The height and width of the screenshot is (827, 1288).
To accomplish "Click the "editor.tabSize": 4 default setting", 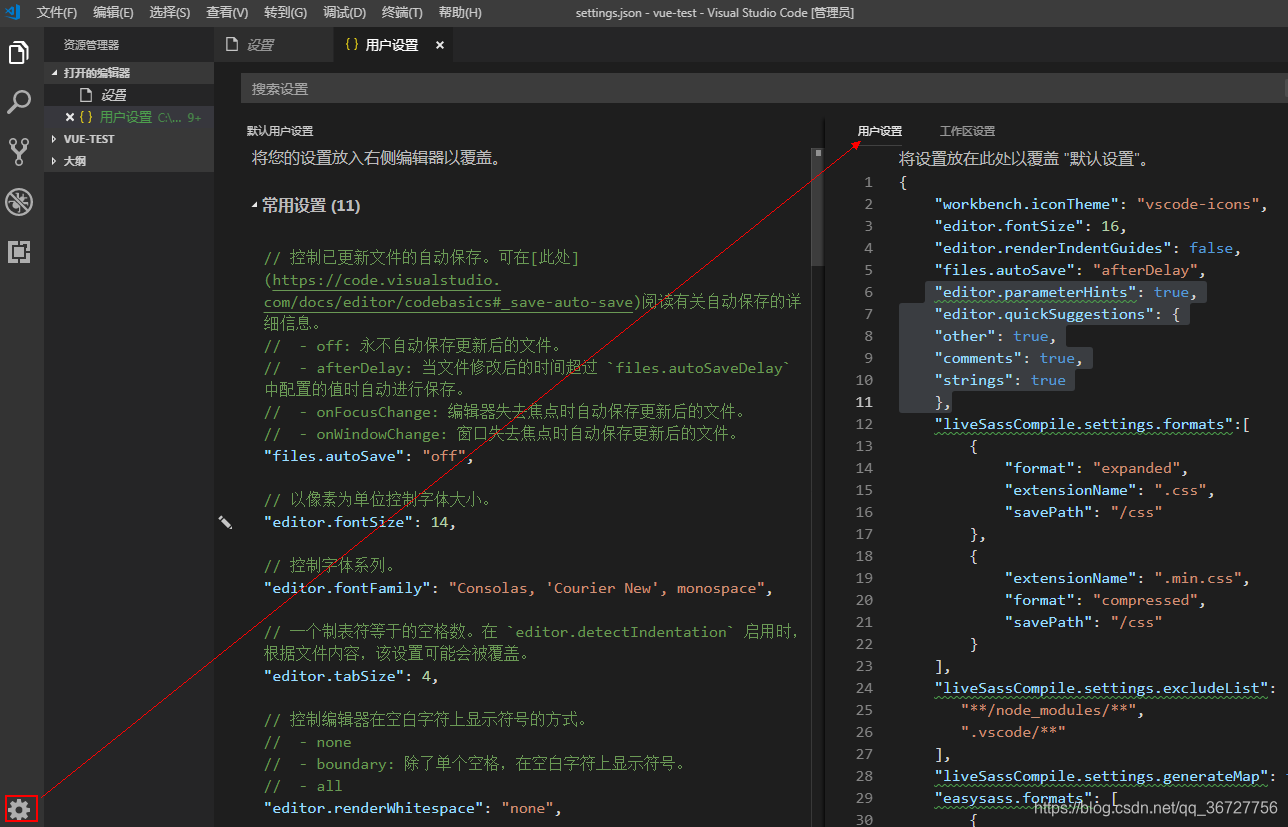I will coord(351,676).
